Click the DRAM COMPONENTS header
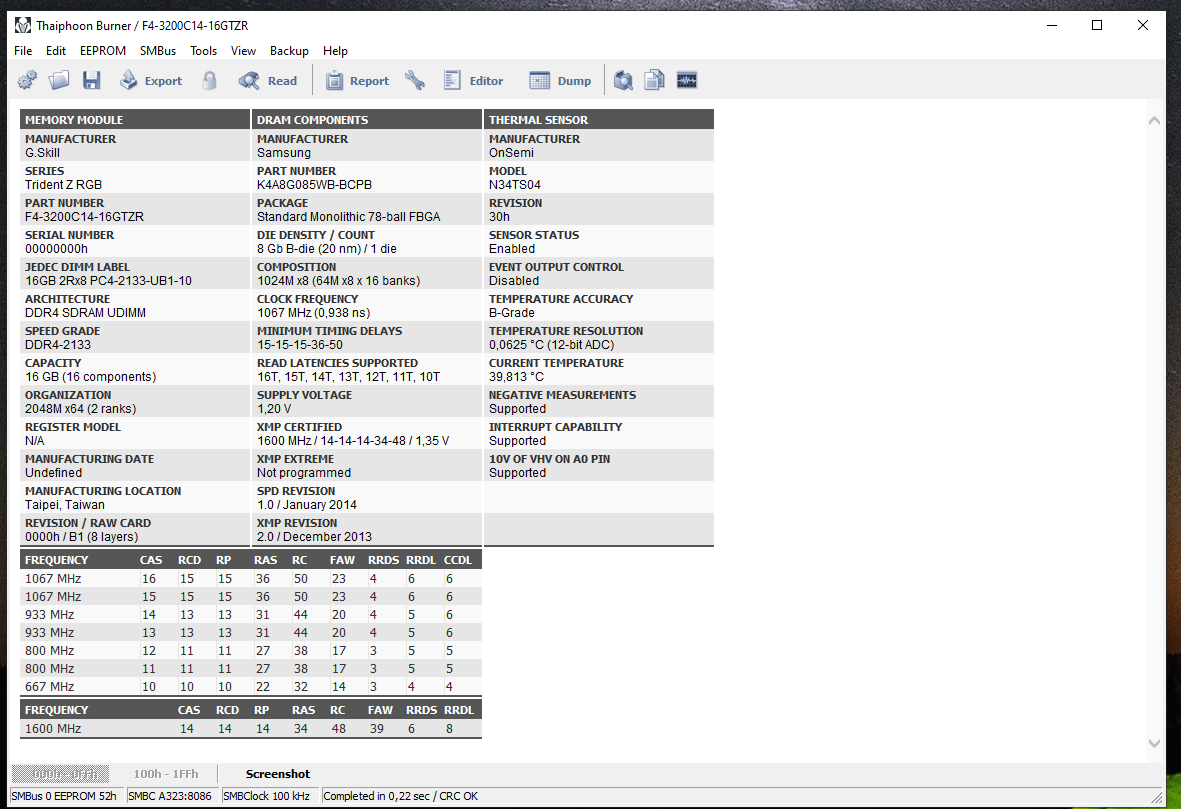The image size is (1181, 809). (x=367, y=120)
